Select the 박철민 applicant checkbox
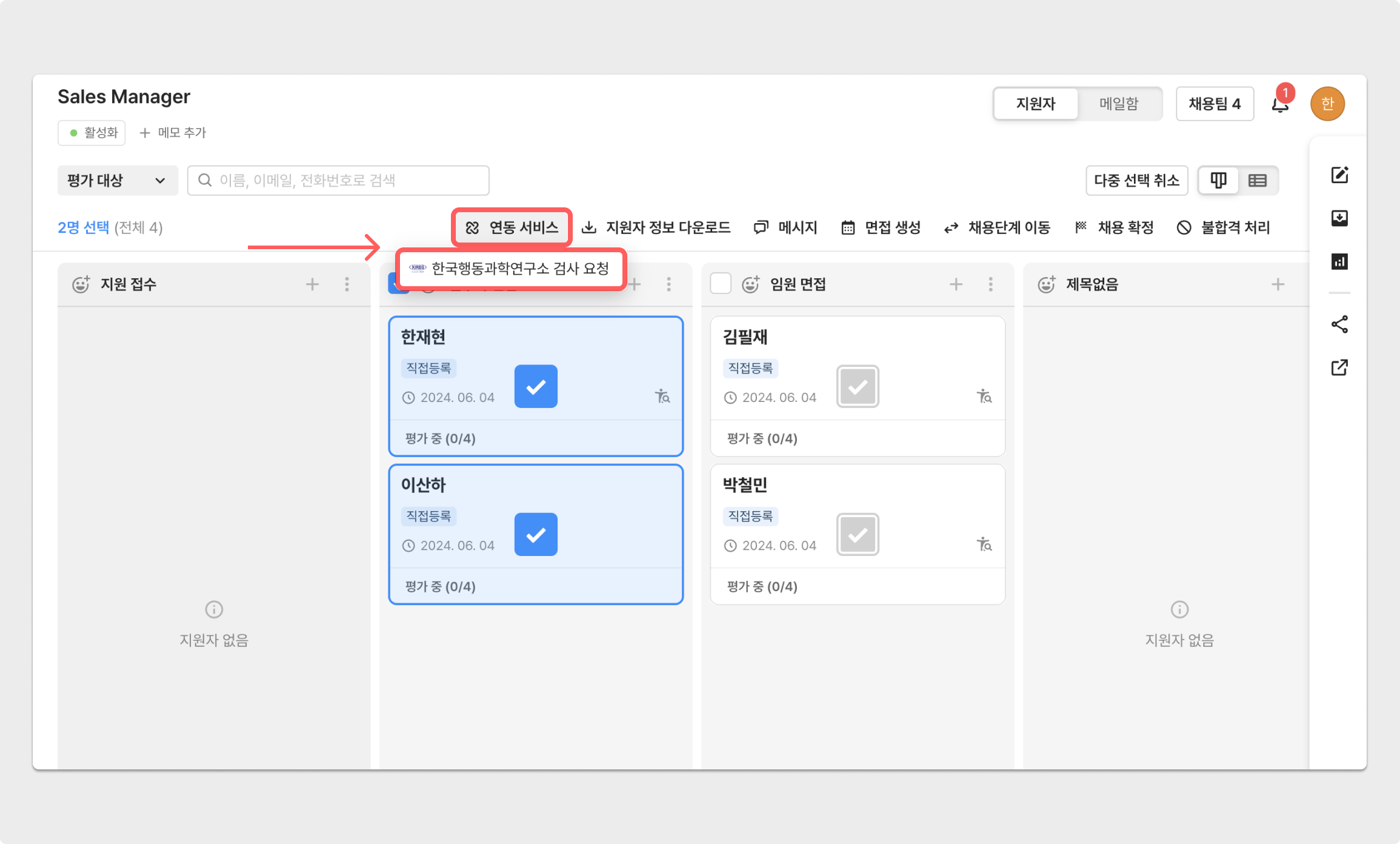 [x=858, y=534]
